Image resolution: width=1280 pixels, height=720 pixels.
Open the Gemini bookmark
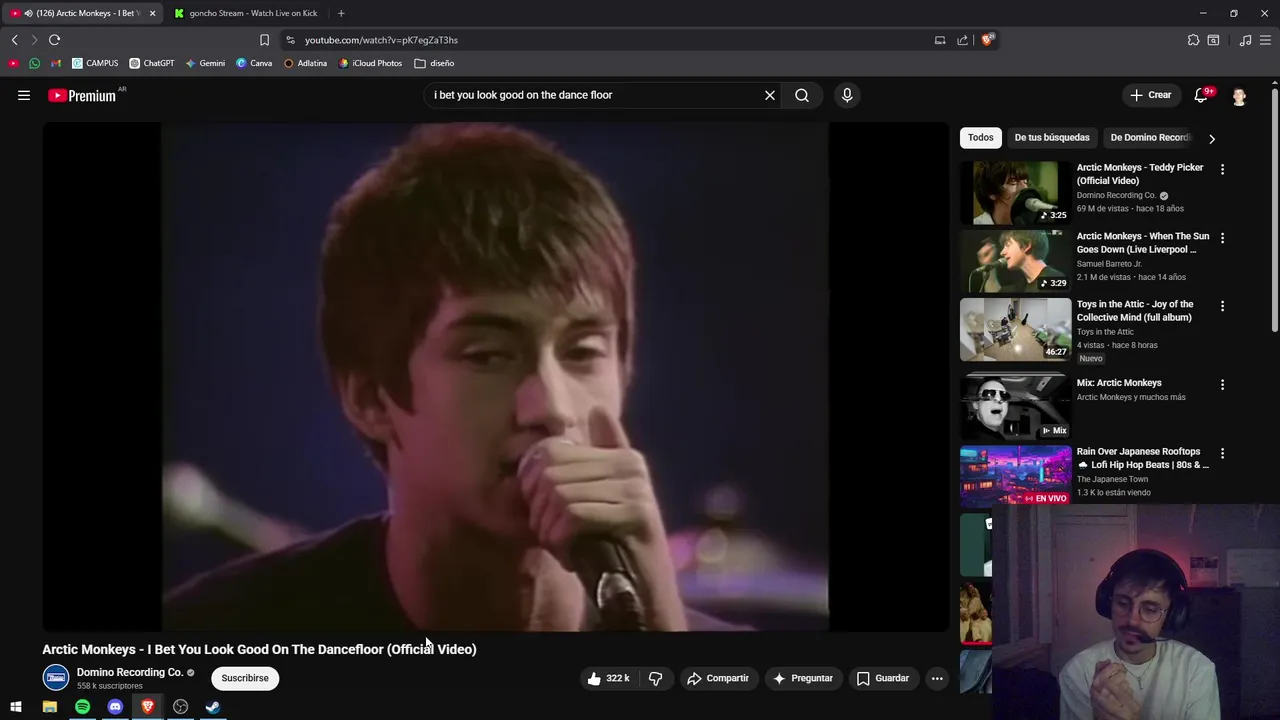(205, 63)
